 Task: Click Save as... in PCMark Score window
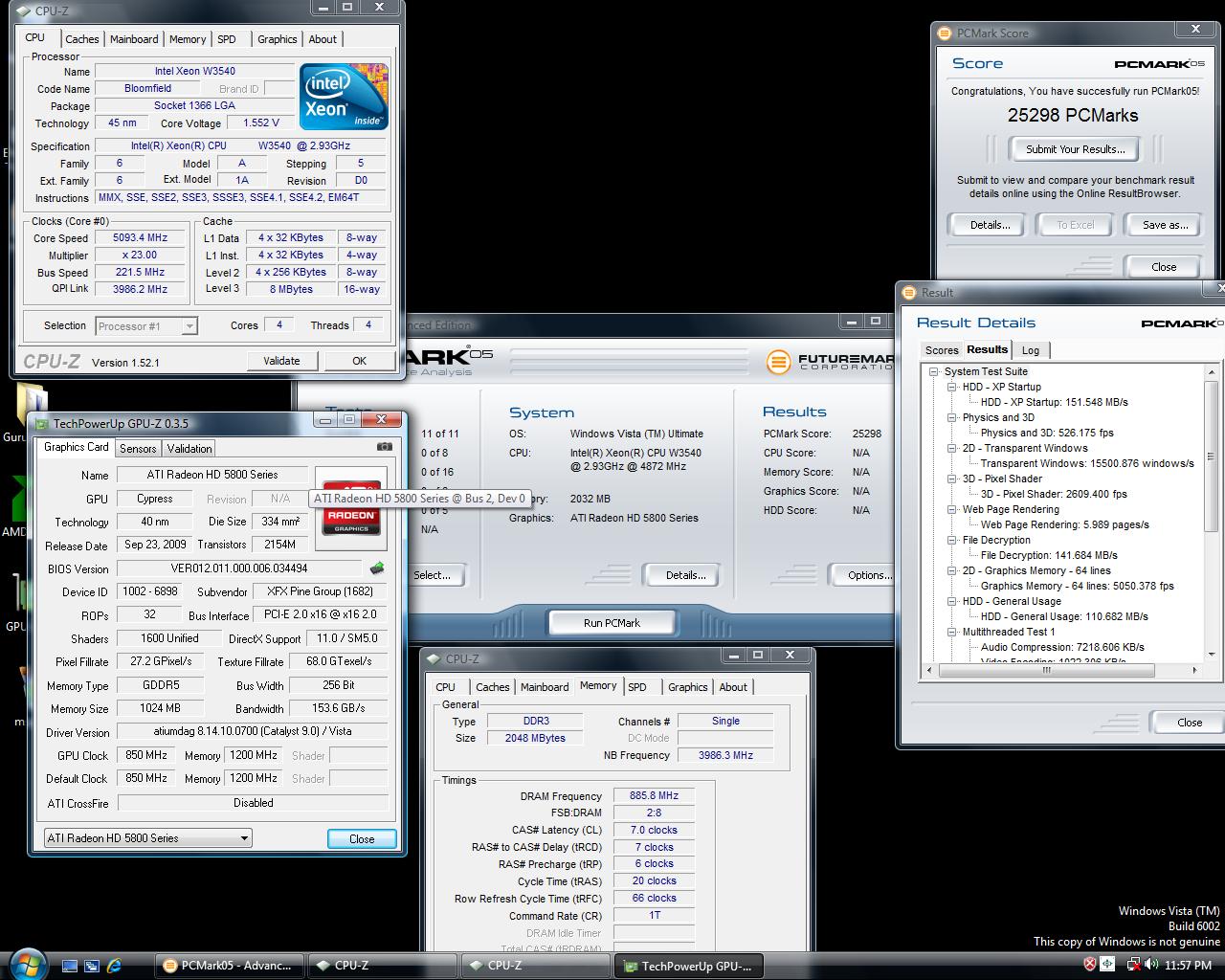coord(1166,225)
